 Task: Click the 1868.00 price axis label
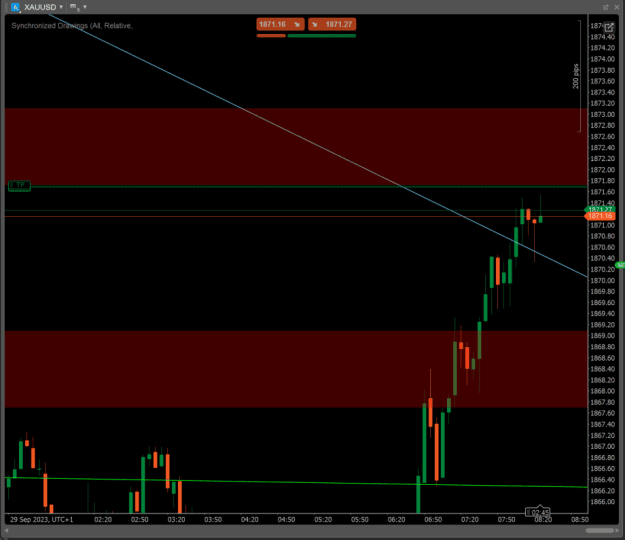(602, 391)
